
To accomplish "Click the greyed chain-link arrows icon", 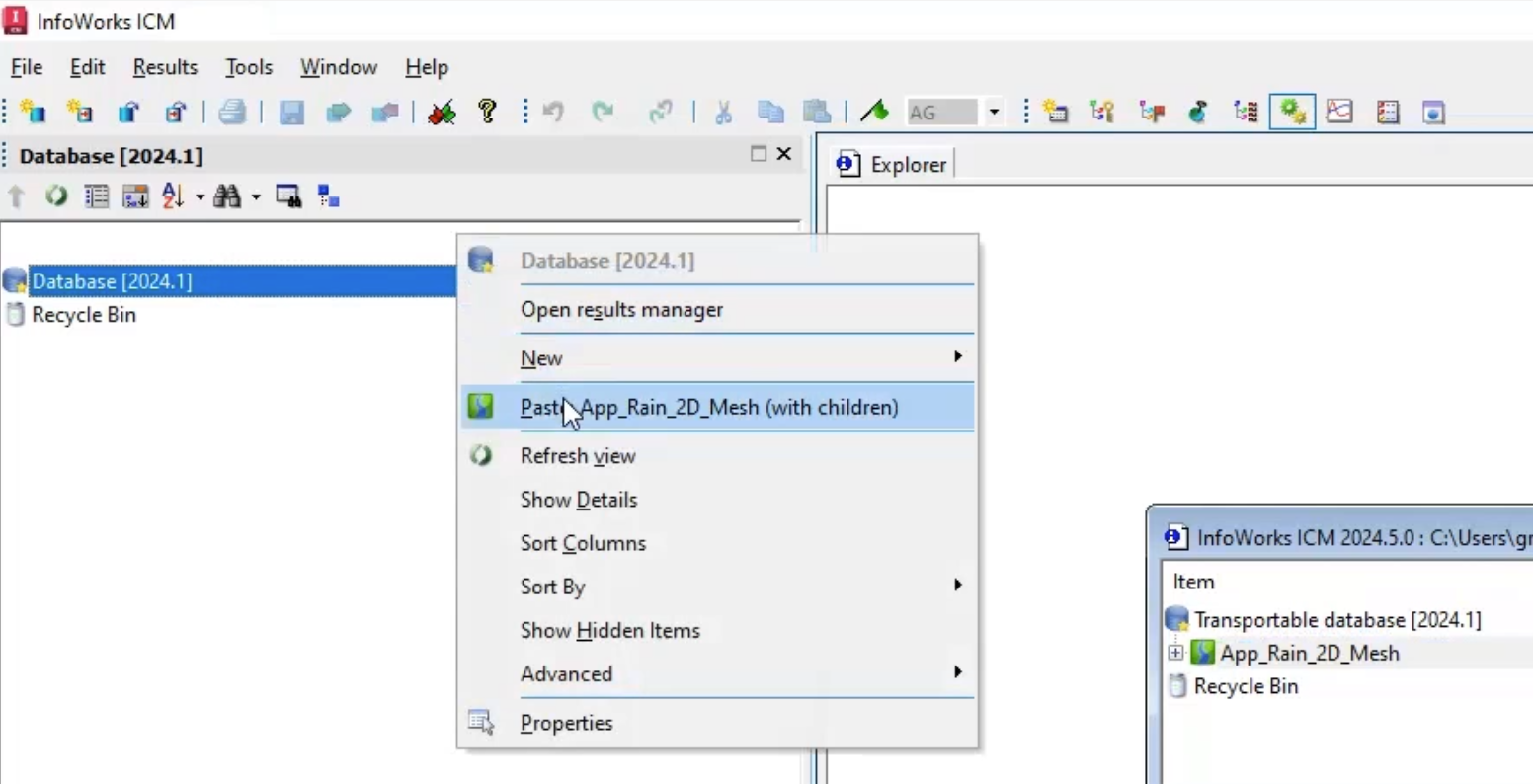I will tap(661, 112).
